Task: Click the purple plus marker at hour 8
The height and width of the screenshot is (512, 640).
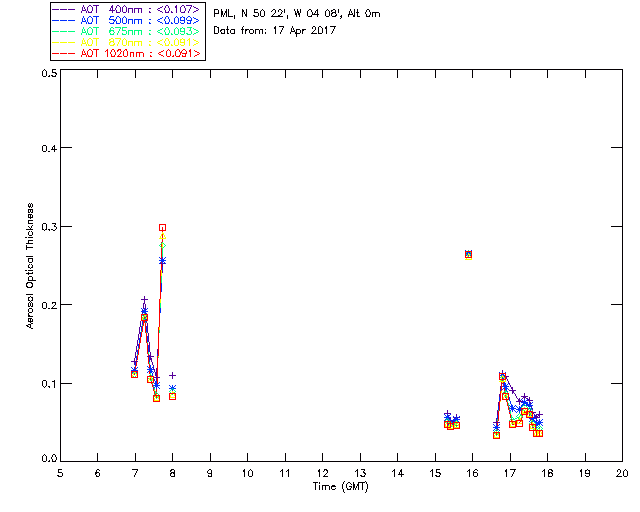Action: 173,375
